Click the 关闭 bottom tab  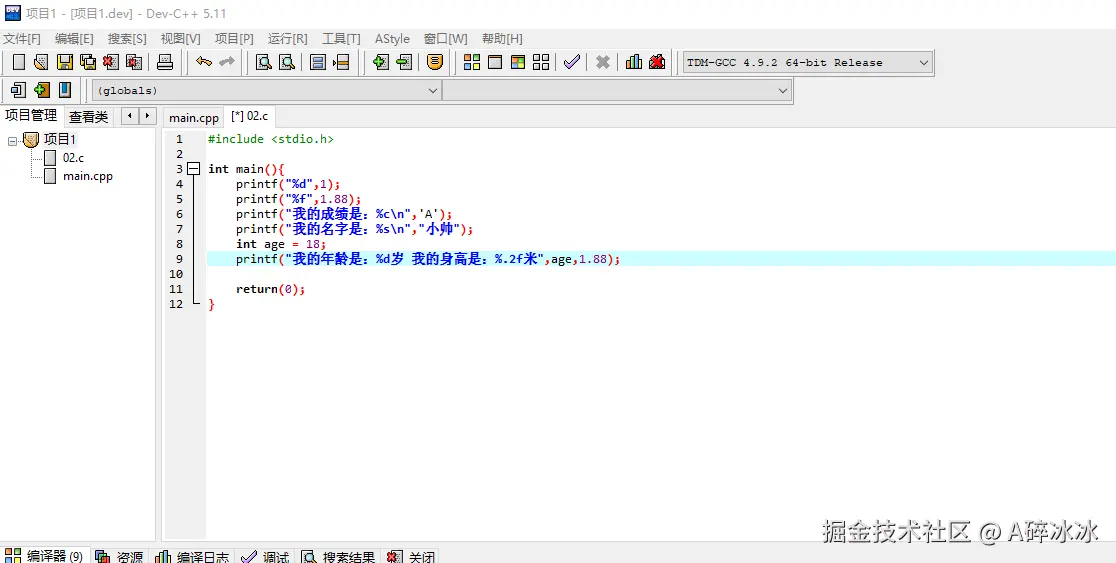411,556
